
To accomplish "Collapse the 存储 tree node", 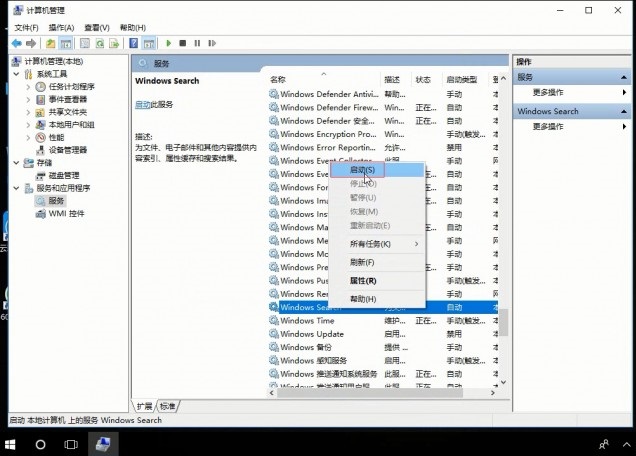I will [17, 163].
